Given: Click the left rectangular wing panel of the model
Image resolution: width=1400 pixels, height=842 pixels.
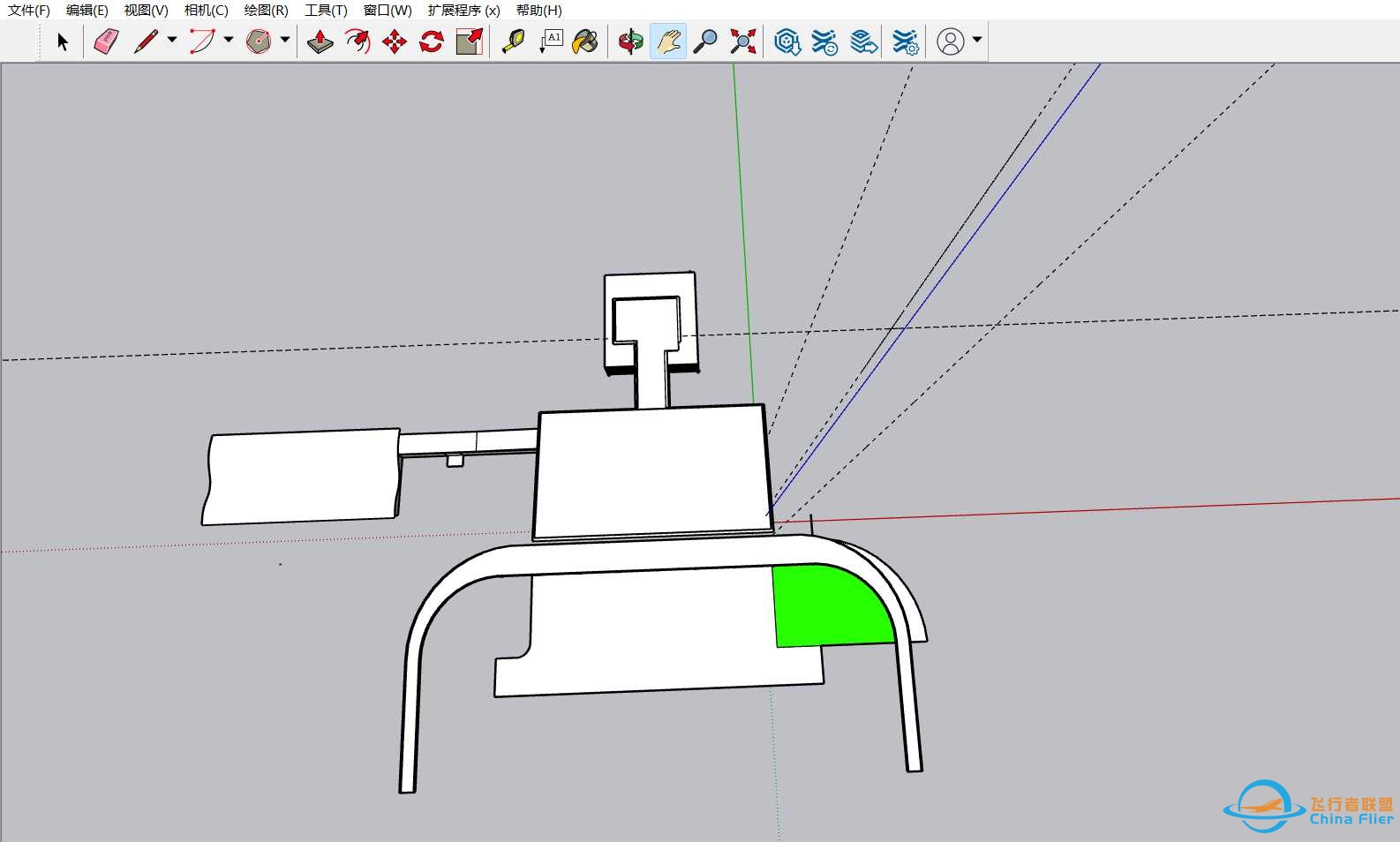Looking at the screenshot, I should click(300, 477).
